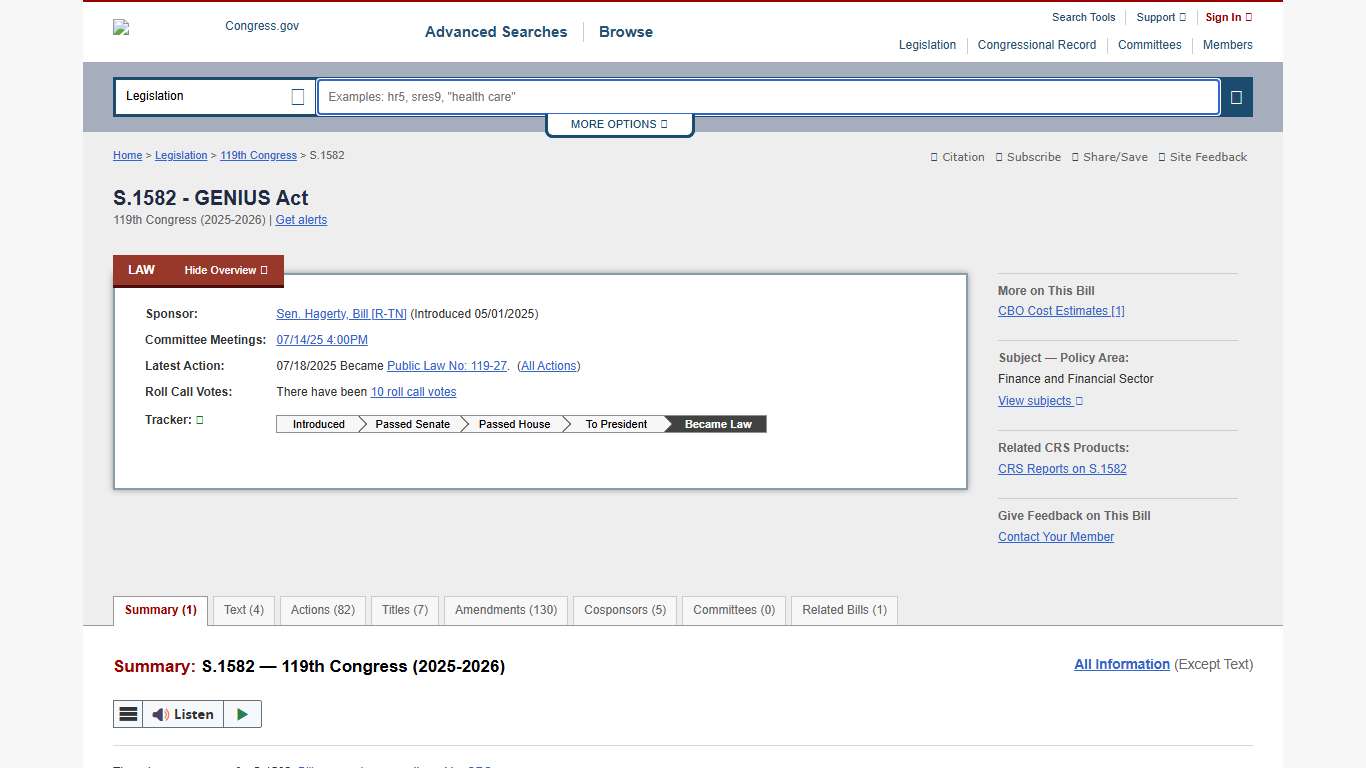Open the Citation tool icon
Image resolution: width=1366 pixels, height=768 pixels.
pyautogui.click(x=935, y=157)
